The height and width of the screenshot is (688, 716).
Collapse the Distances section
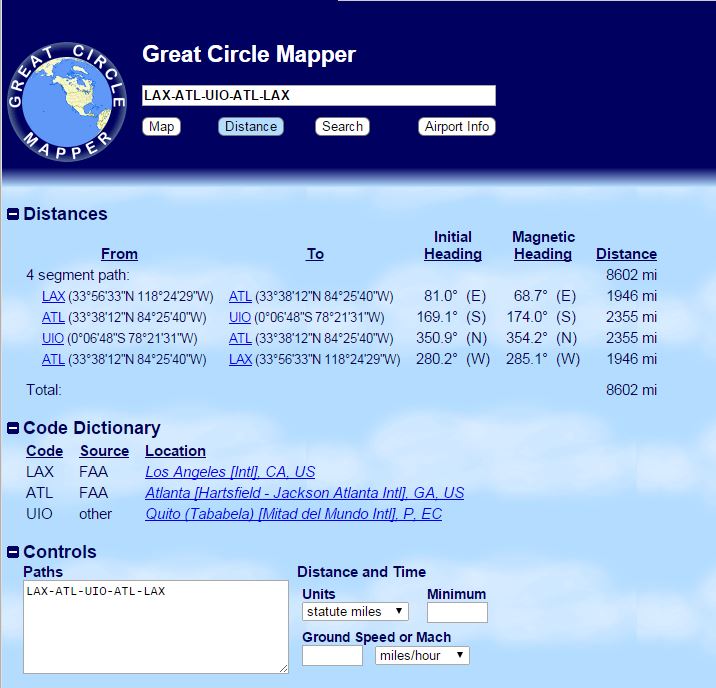click(13, 214)
